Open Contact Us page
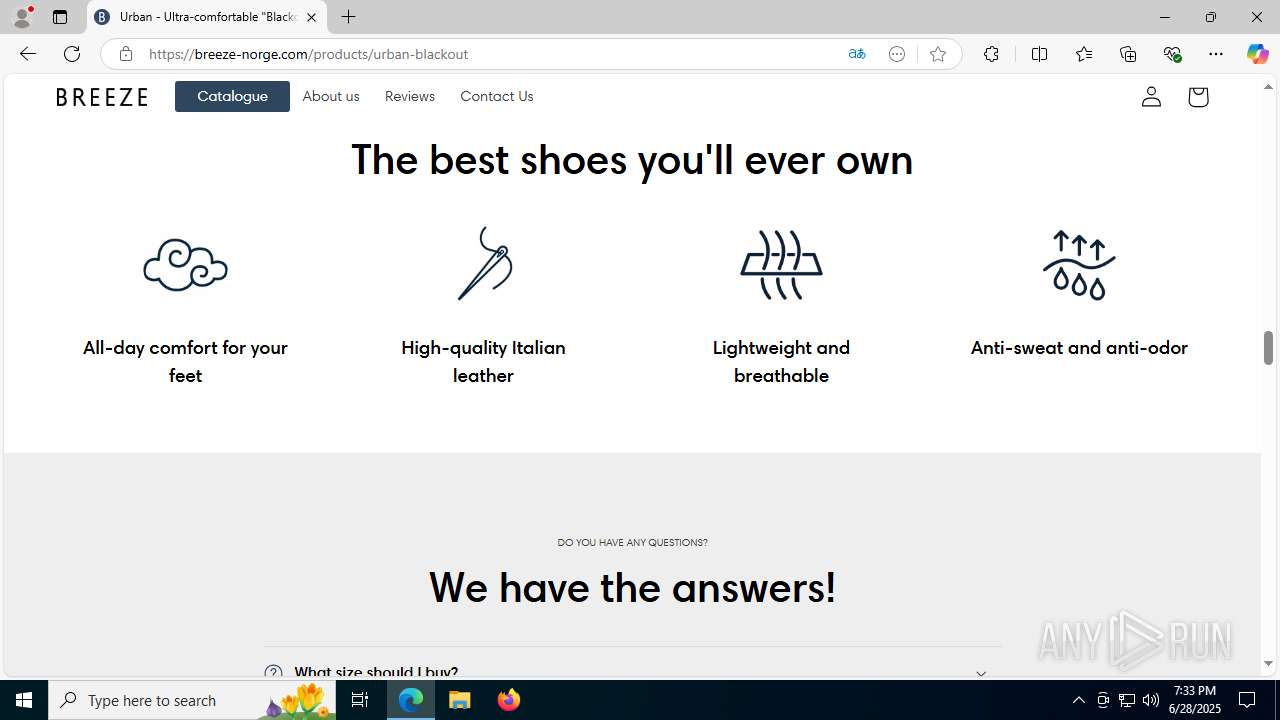 (497, 96)
